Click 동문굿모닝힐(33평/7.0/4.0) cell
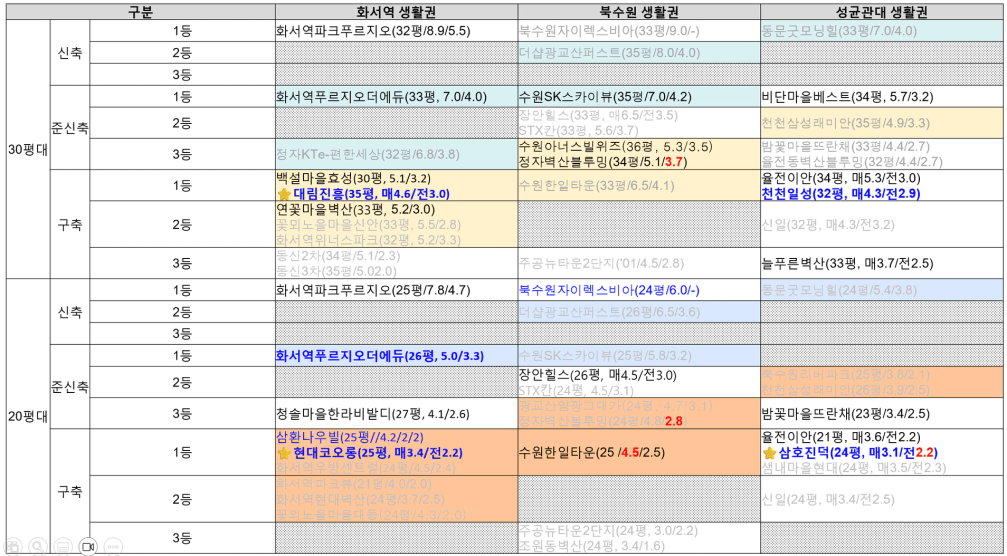Screen dimensions: 1007x556 (882, 31)
